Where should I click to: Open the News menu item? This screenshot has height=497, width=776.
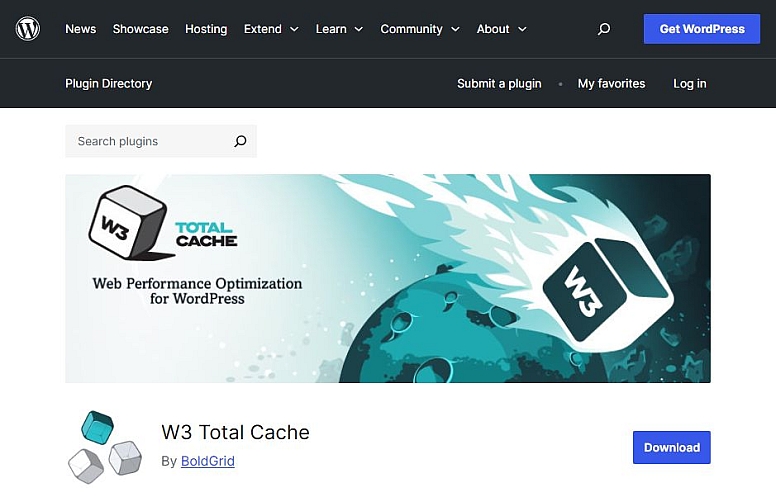[81, 29]
